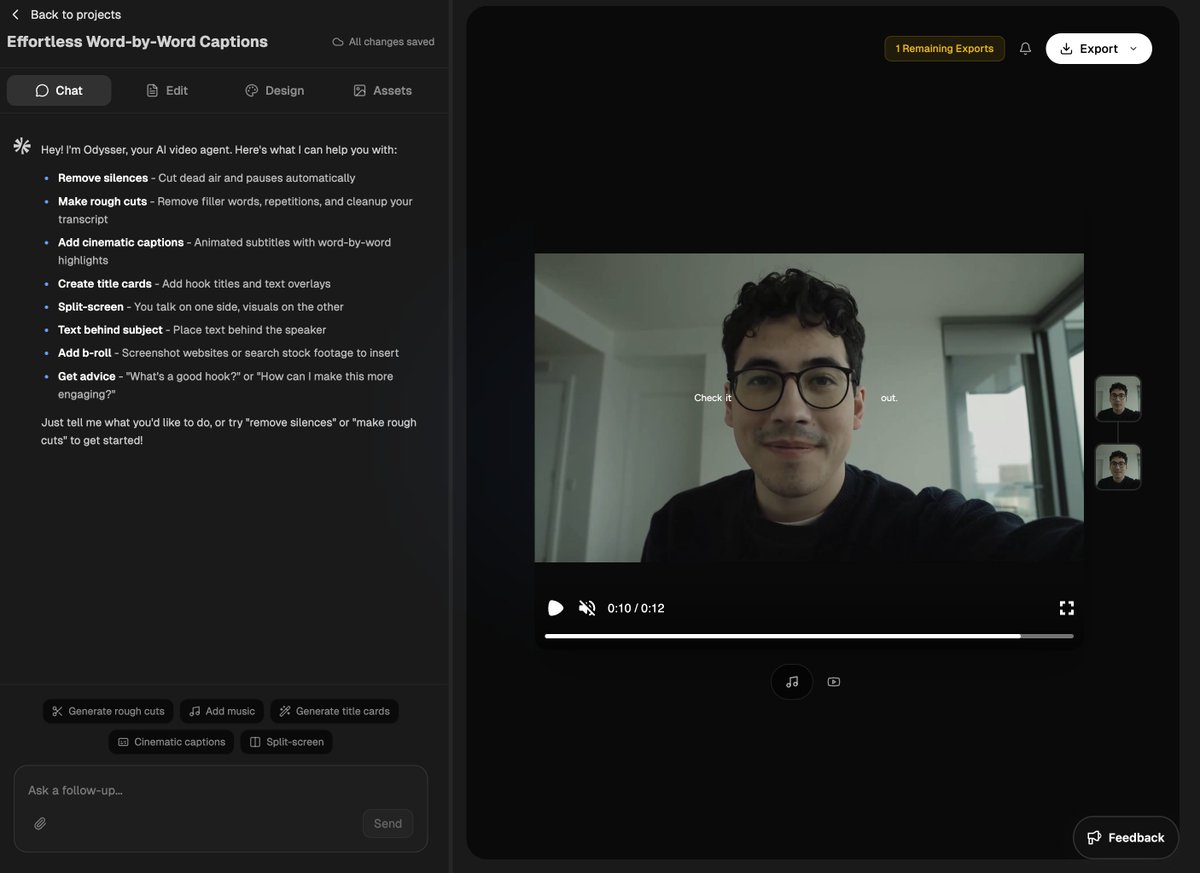
Task: Expand the Export dropdown chevron
Action: (1133, 48)
